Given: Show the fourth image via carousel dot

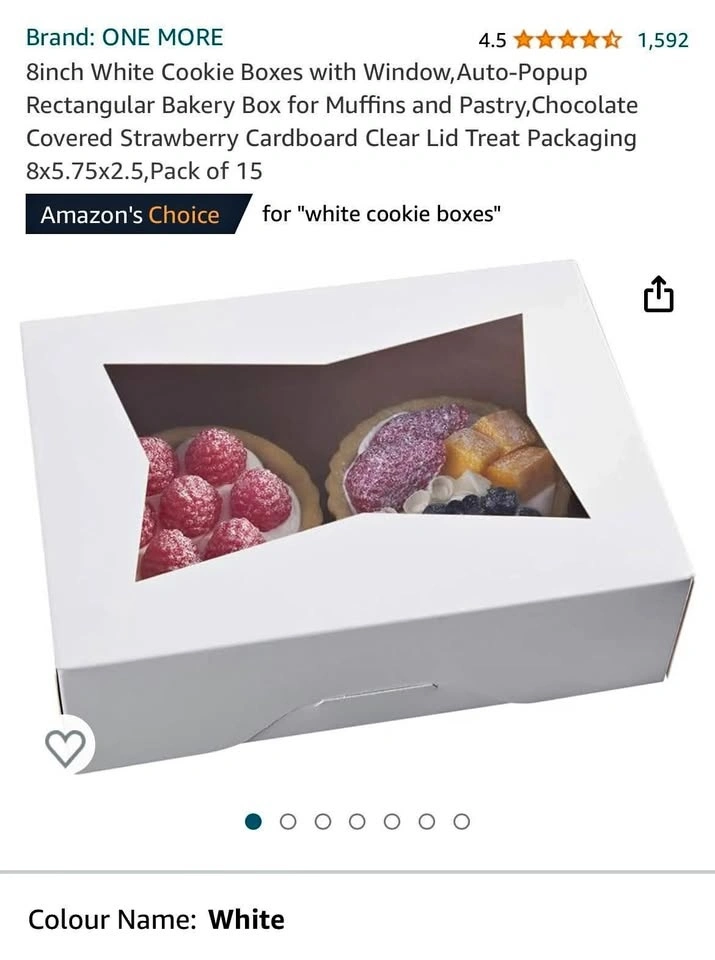Looking at the screenshot, I should click(358, 821).
